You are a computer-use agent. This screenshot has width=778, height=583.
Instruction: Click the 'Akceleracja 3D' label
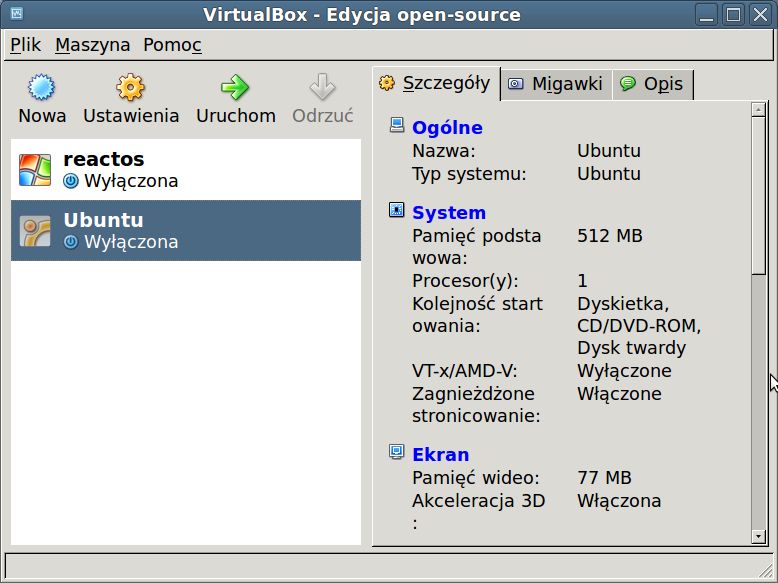point(478,501)
